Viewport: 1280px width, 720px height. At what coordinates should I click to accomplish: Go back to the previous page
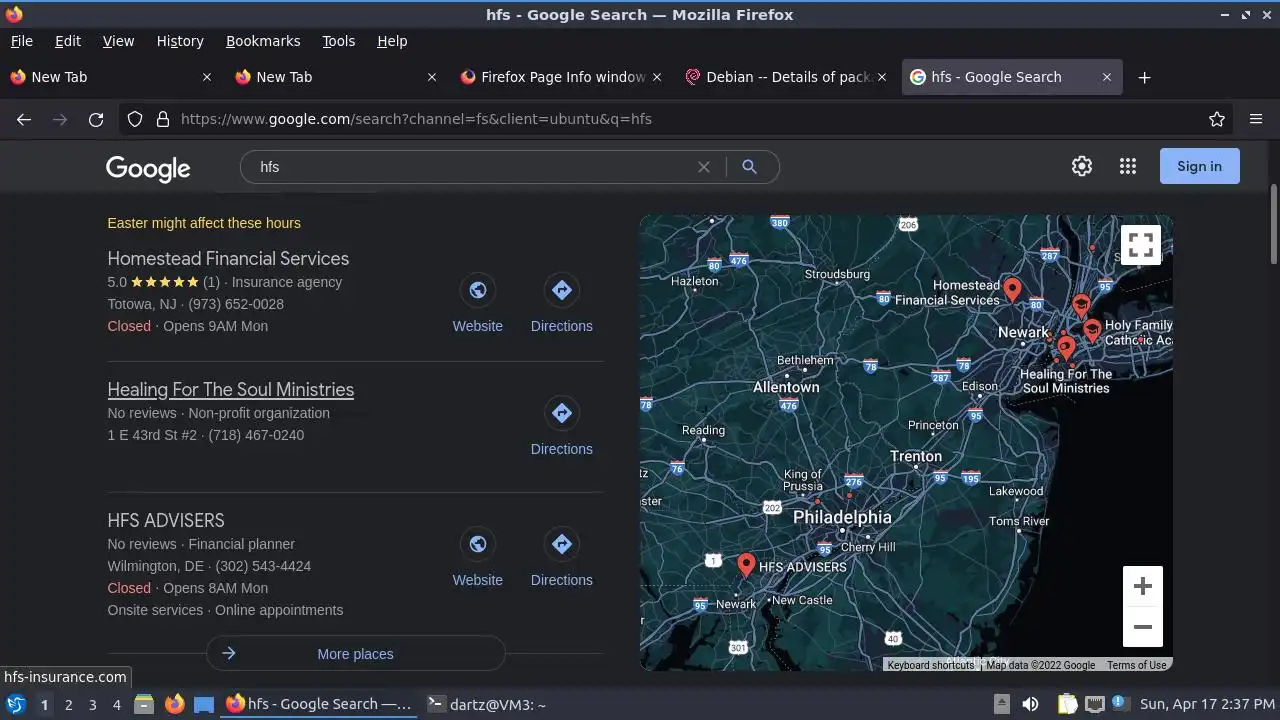click(x=24, y=119)
